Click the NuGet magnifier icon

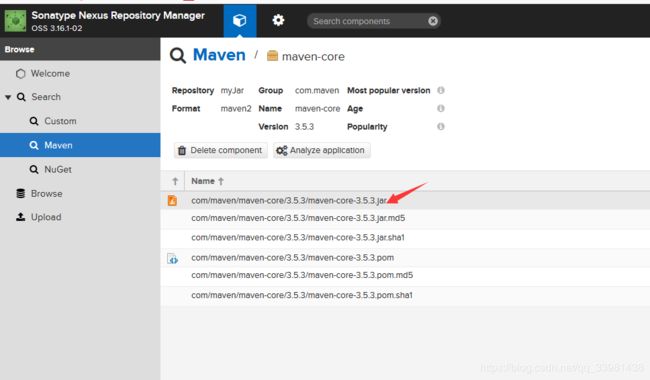click(34, 169)
